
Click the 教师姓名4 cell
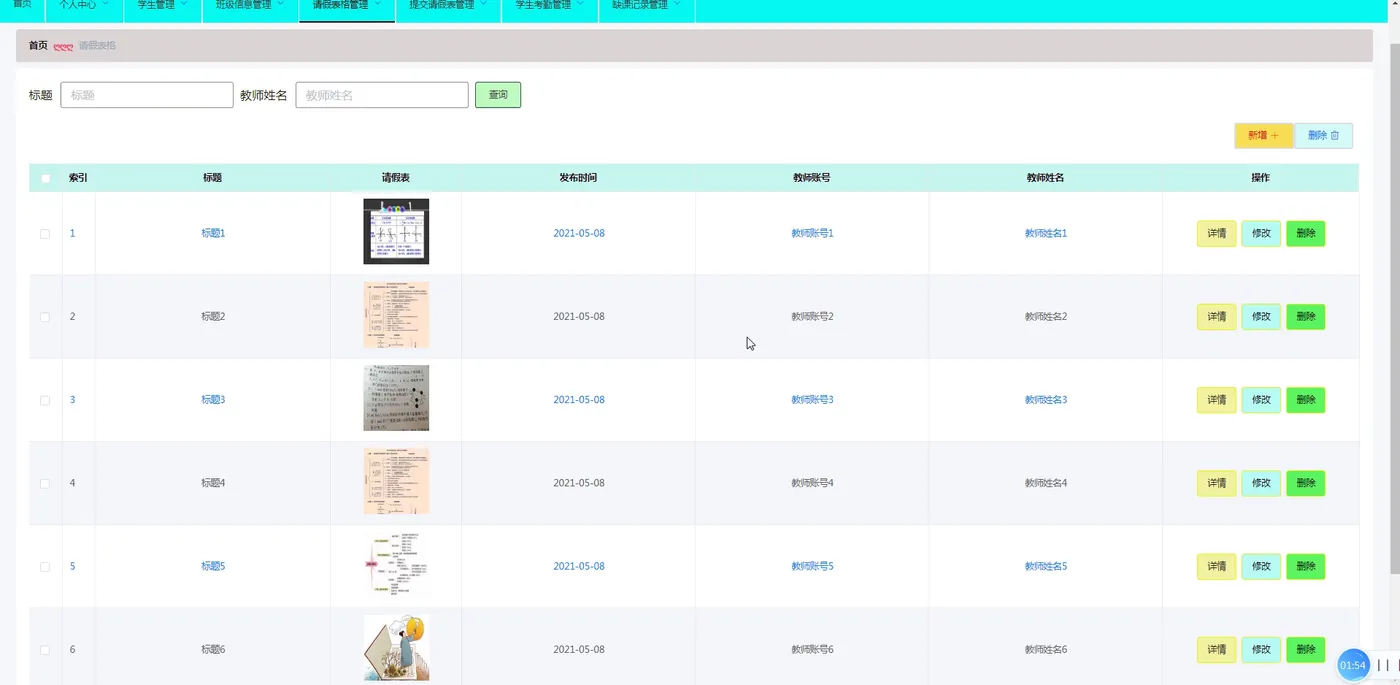tap(1046, 483)
